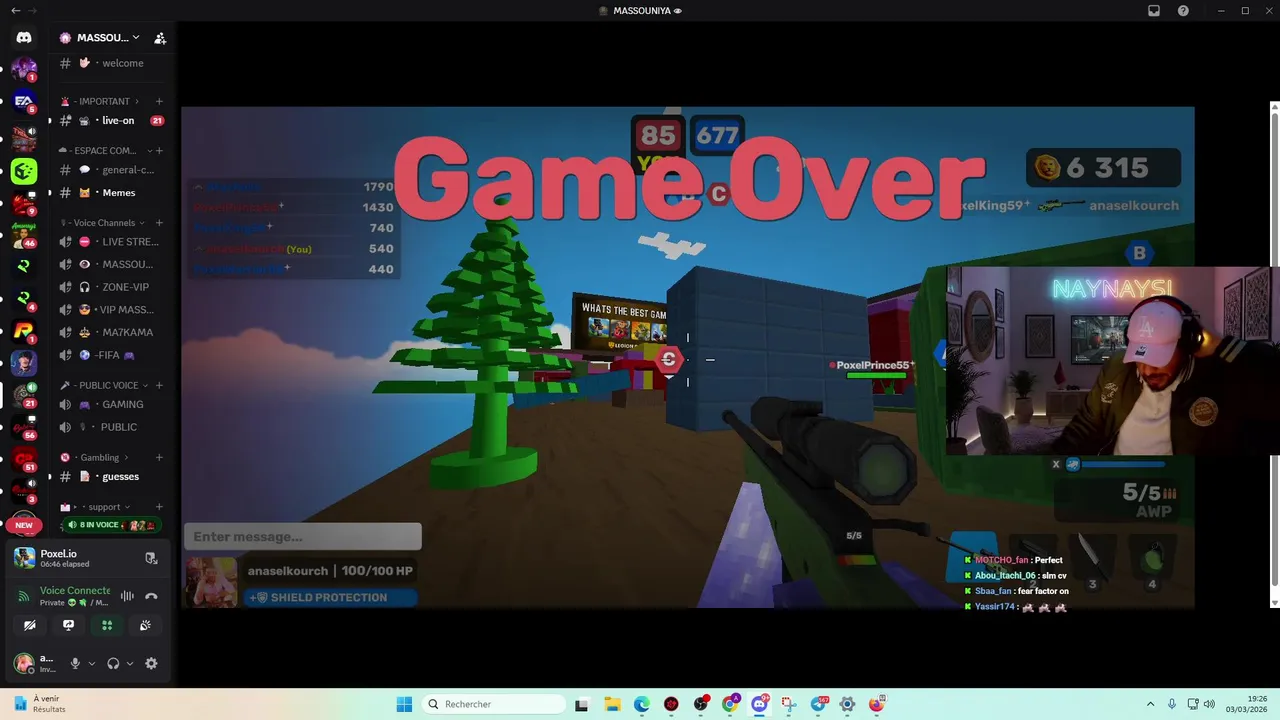Screen dimensions: 1280x720
Task: Open the soundboard panel
Action: pyautogui.click(x=145, y=625)
